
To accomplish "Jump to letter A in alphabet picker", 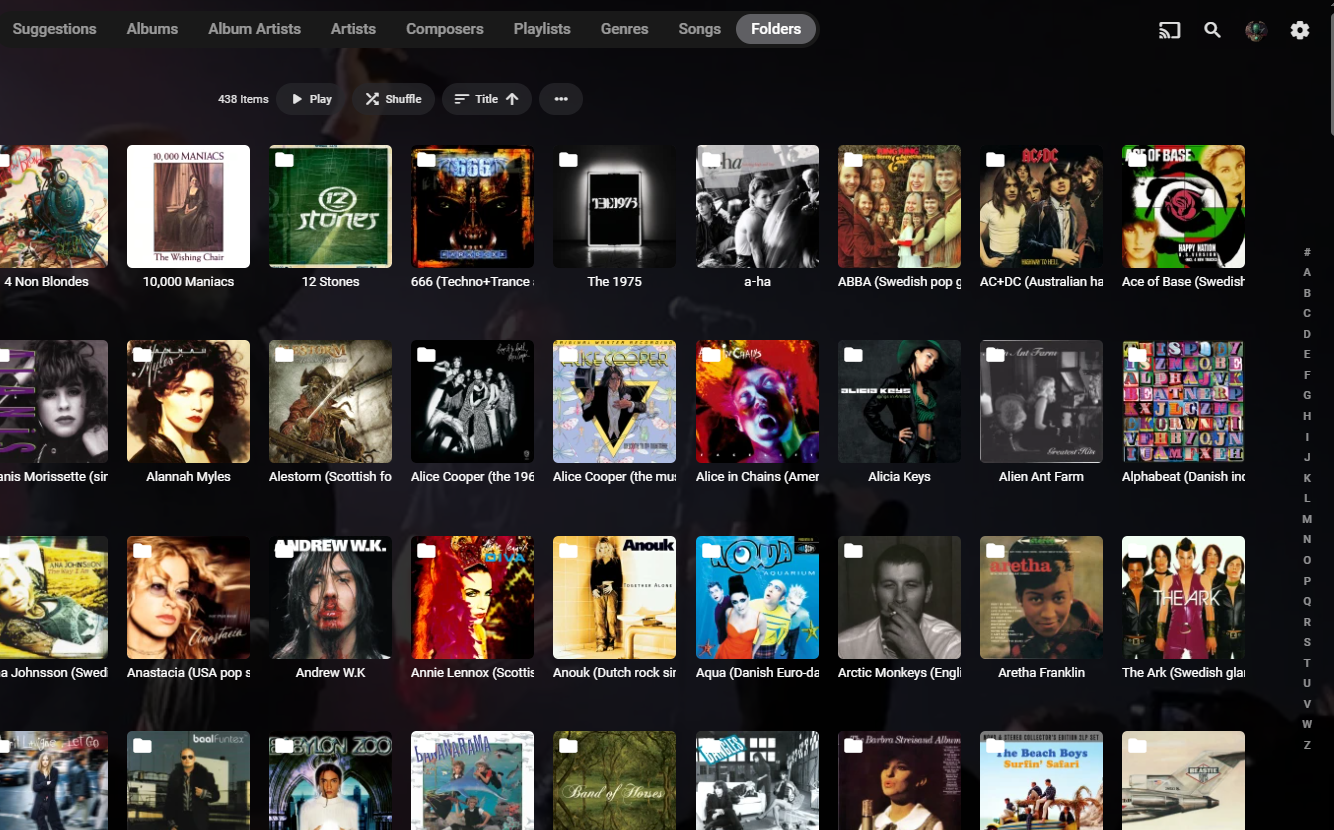I will point(1307,272).
